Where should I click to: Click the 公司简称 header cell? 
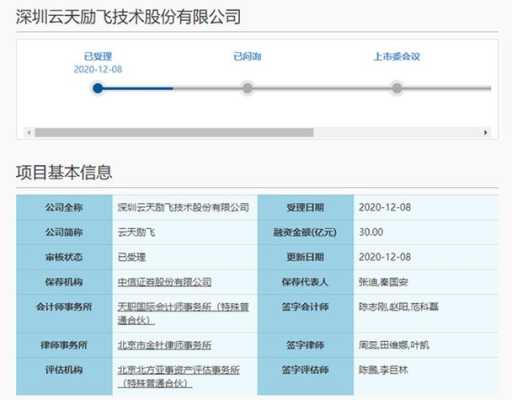click(x=64, y=232)
